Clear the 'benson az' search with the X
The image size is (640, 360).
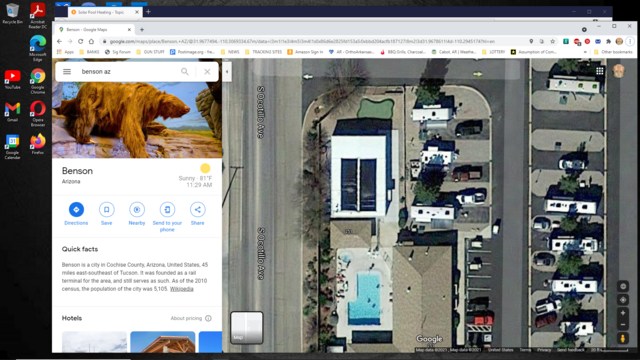207,71
